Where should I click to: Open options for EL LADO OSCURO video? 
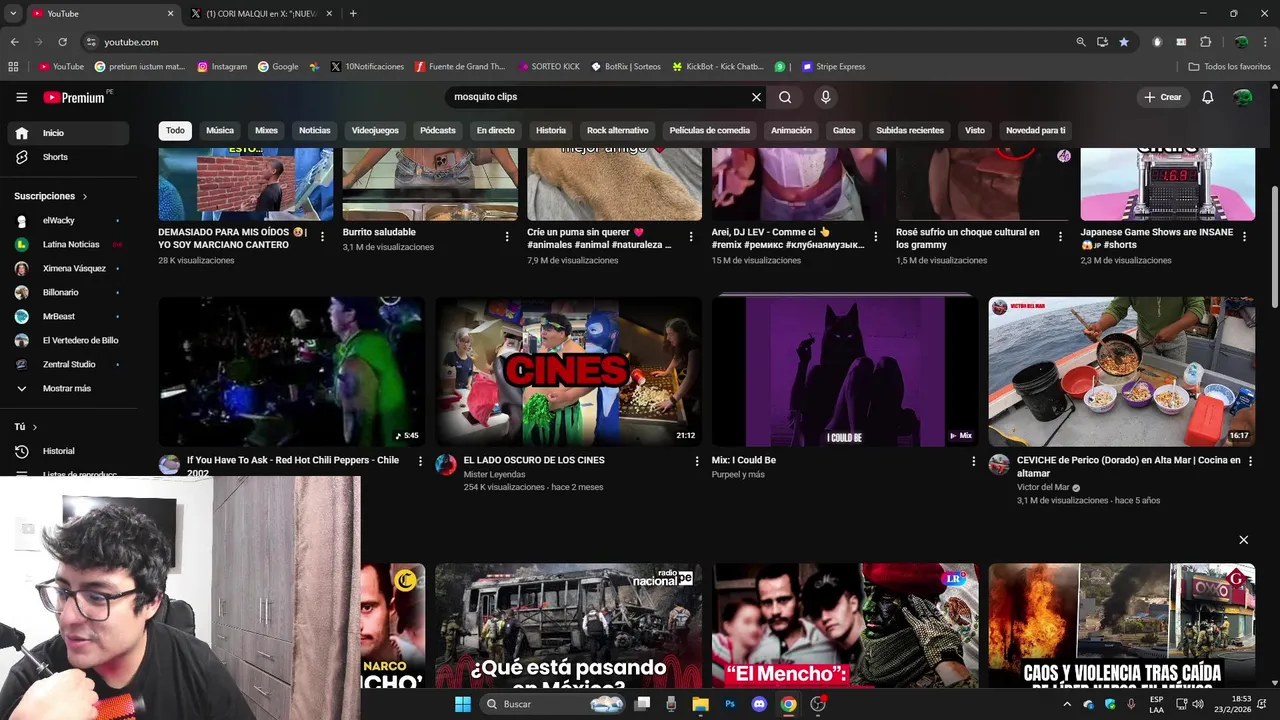point(697,461)
